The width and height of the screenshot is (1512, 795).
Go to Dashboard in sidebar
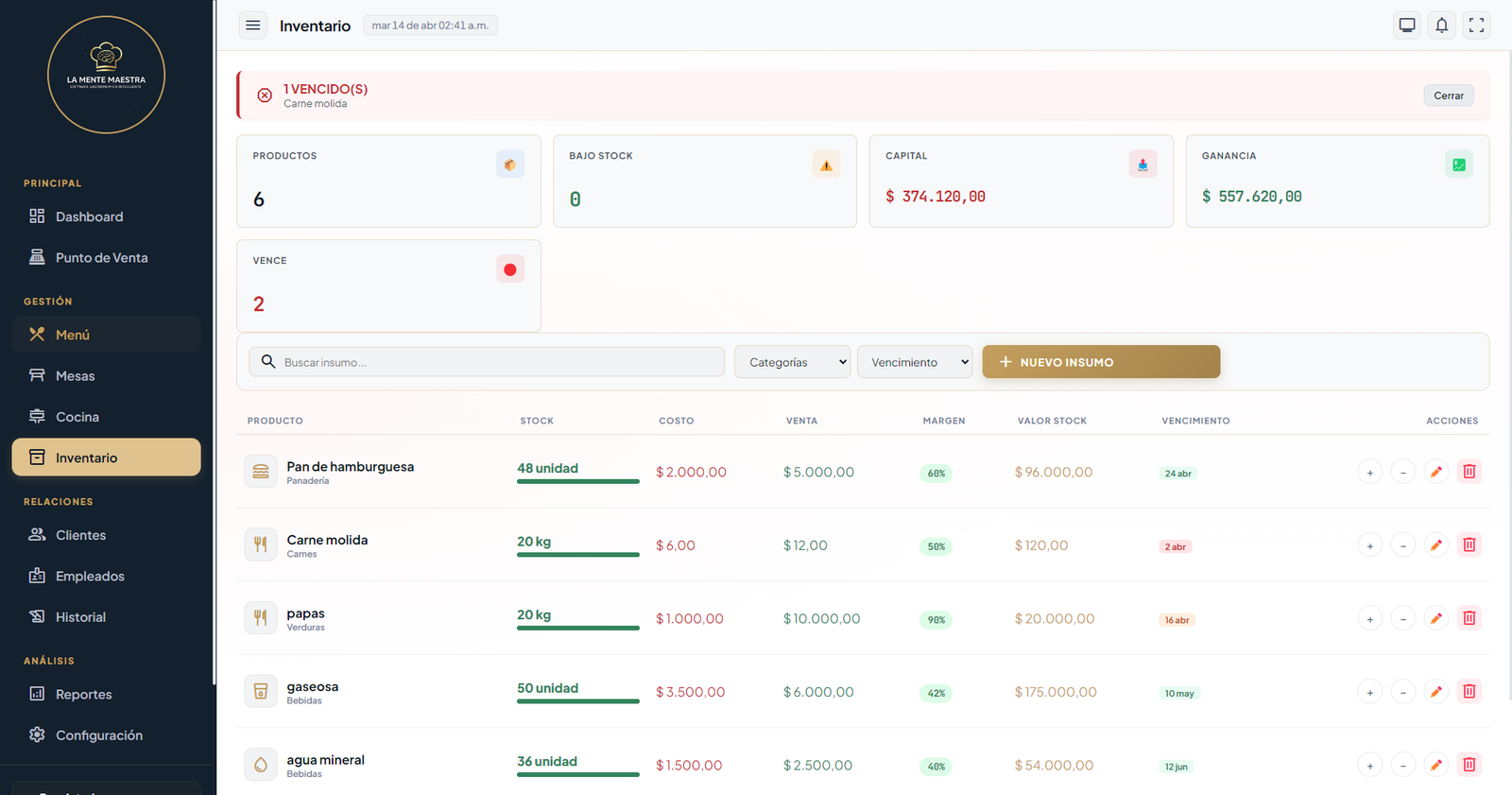[x=106, y=216]
